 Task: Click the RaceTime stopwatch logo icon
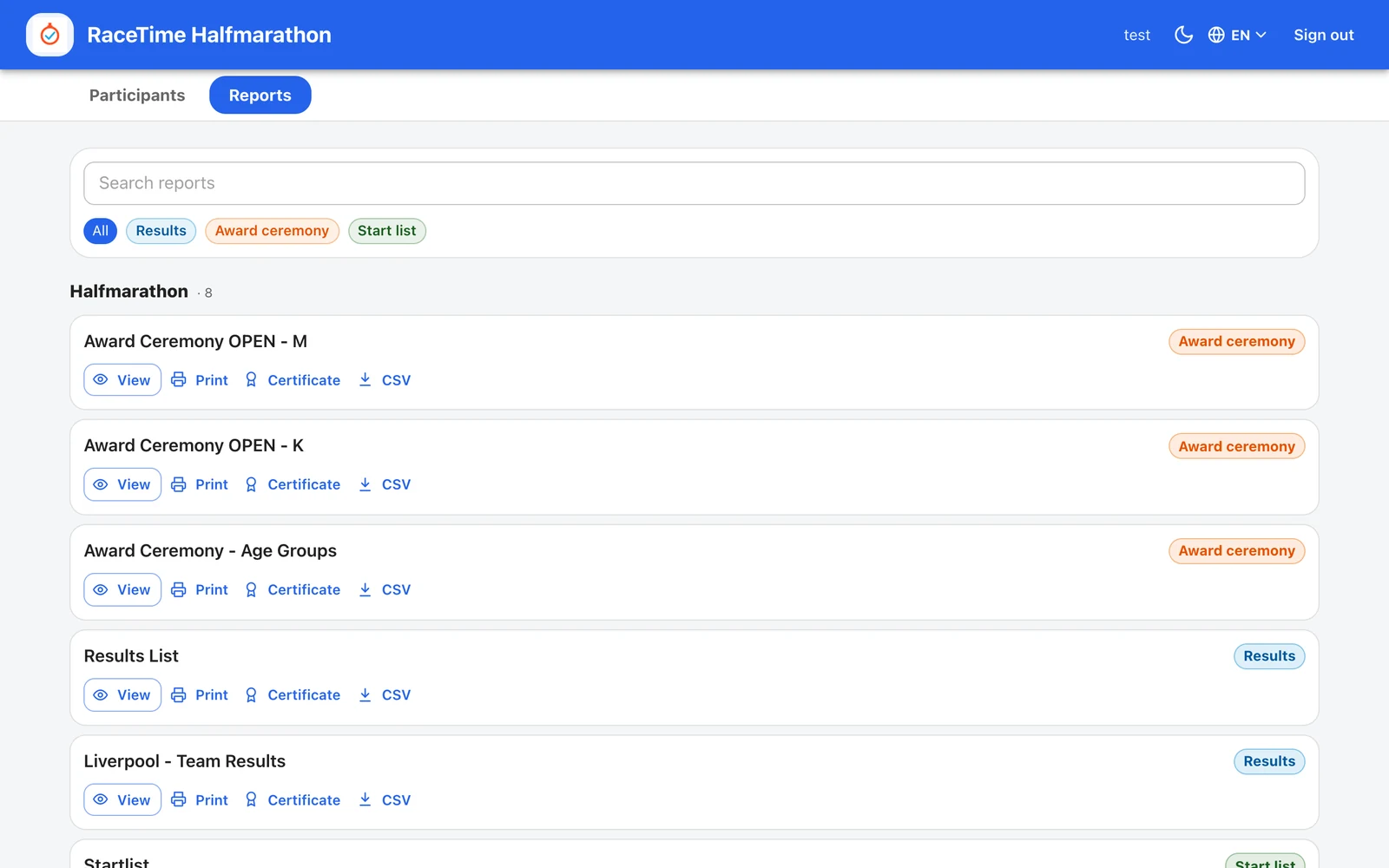click(x=49, y=35)
